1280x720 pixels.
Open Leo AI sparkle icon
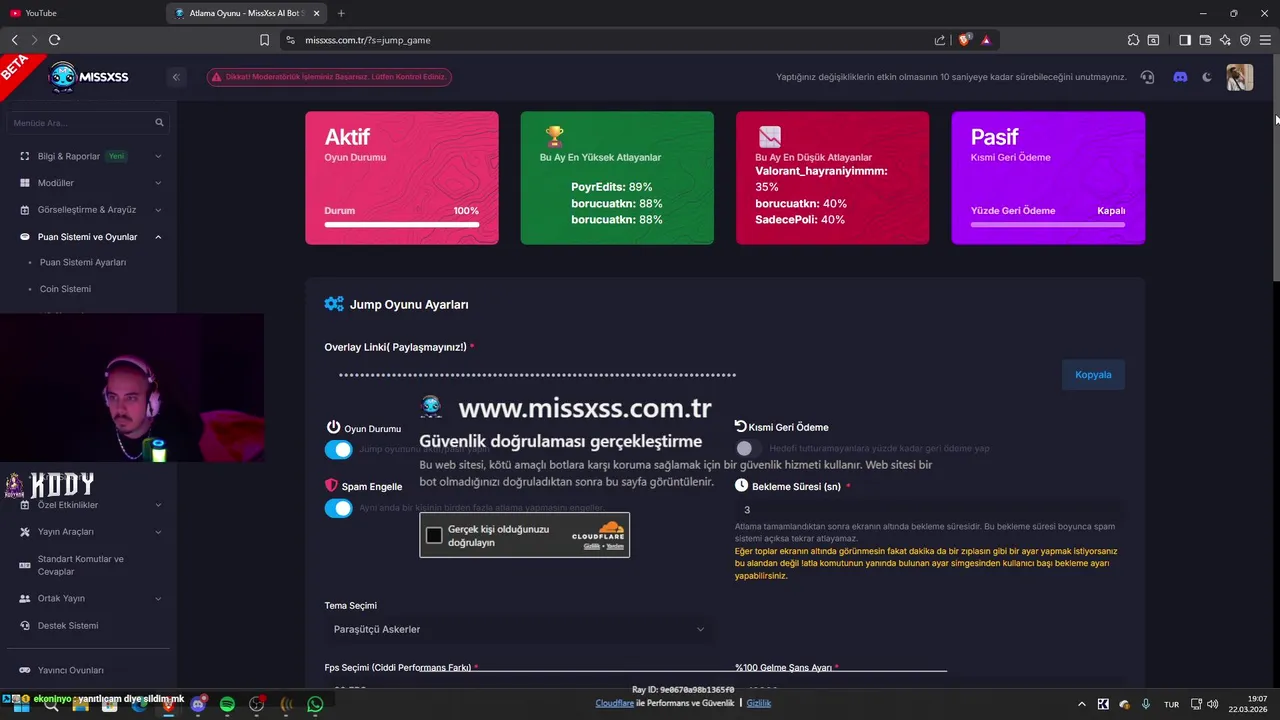[x=1225, y=40]
